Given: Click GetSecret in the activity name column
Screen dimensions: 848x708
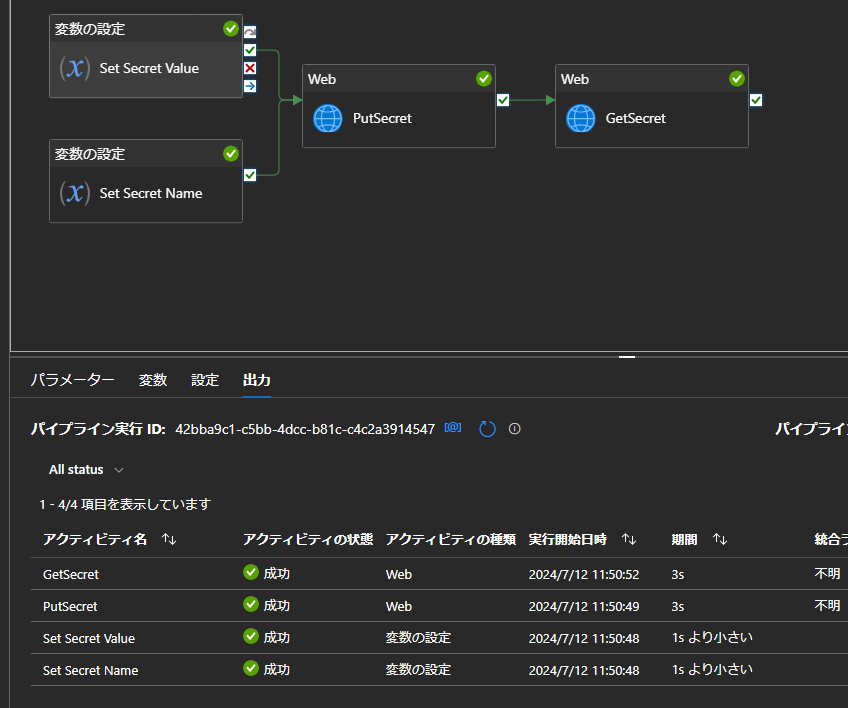Looking at the screenshot, I should [71, 574].
